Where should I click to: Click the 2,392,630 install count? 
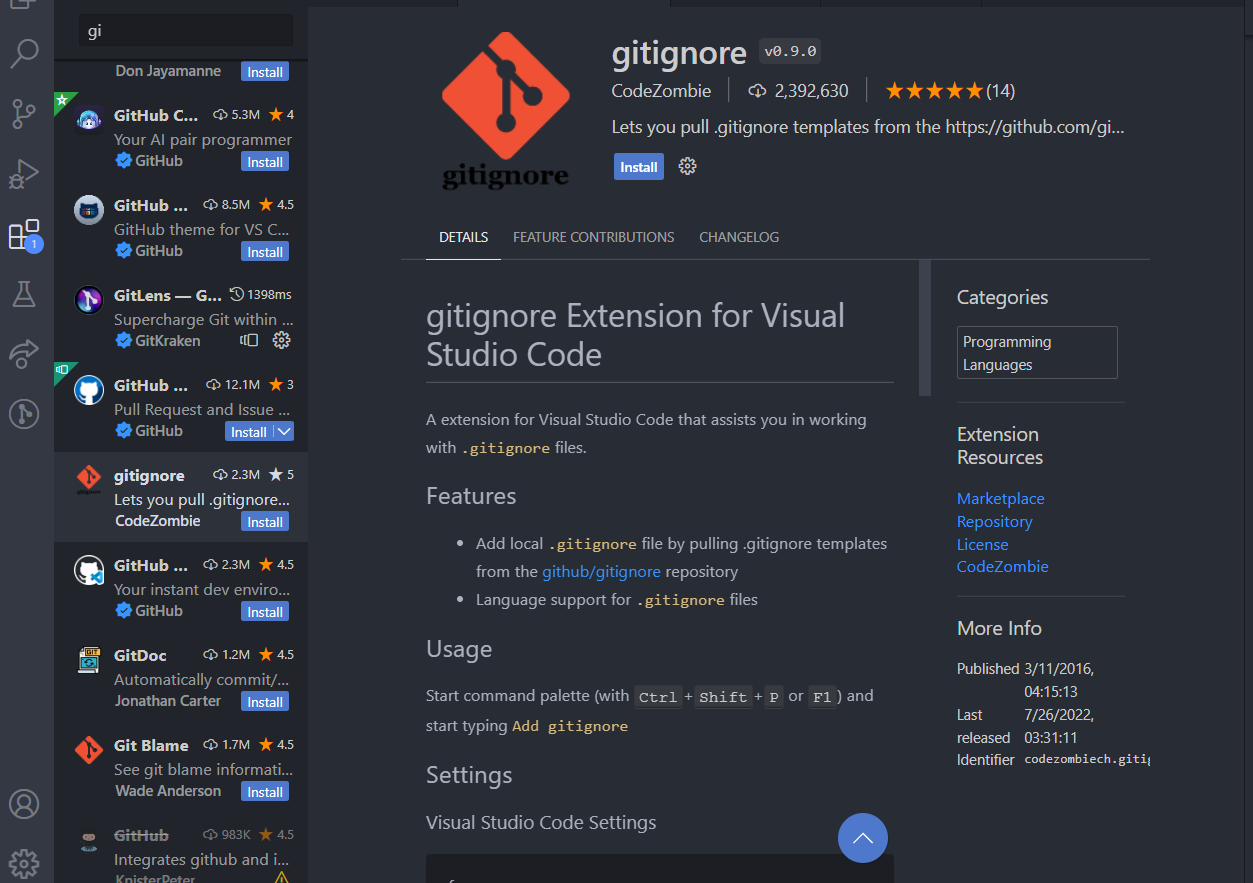tap(812, 91)
